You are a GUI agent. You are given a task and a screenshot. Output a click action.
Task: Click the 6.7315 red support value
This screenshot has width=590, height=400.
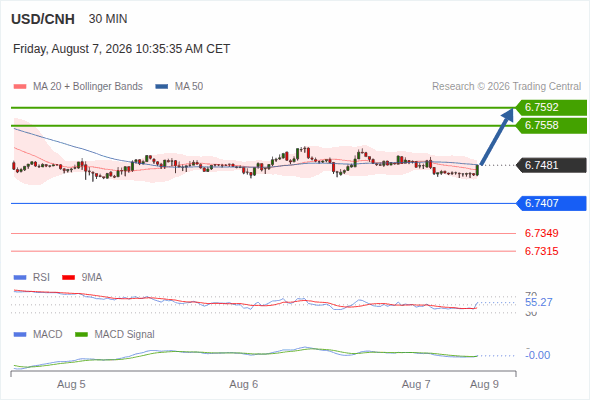(541, 251)
